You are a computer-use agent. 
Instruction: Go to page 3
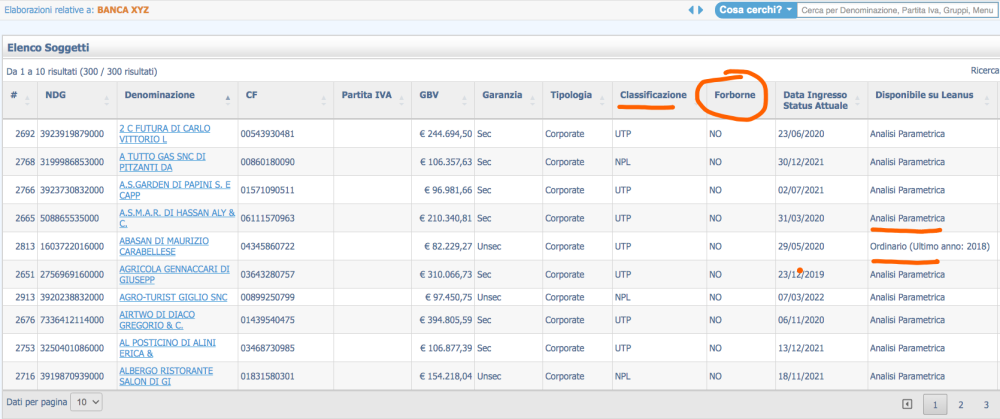point(986,405)
